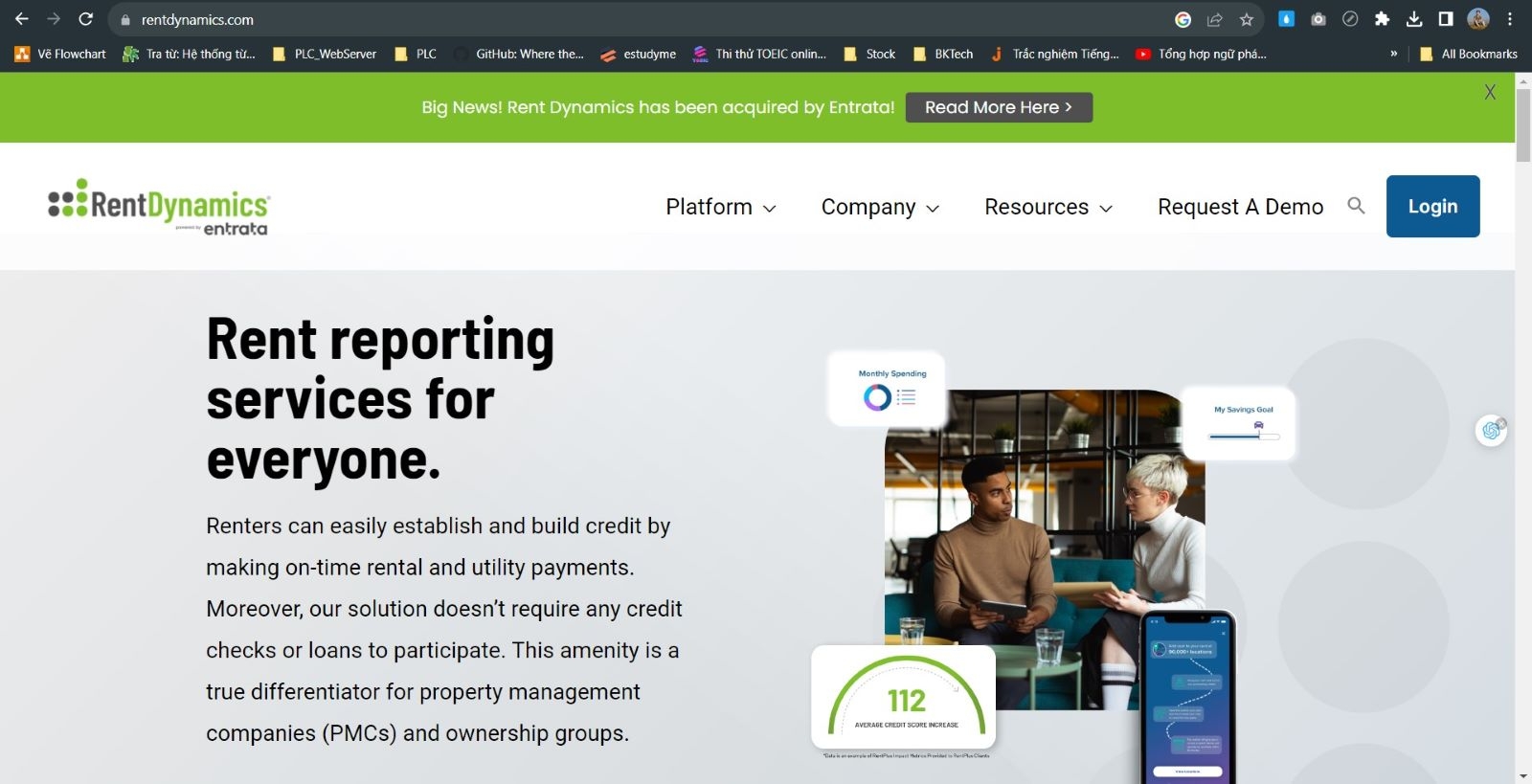The width and height of the screenshot is (1532, 784).
Task: Open the floating ChatGPT assistant icon
Action: pyautogui.click(x=1491, y=431)
